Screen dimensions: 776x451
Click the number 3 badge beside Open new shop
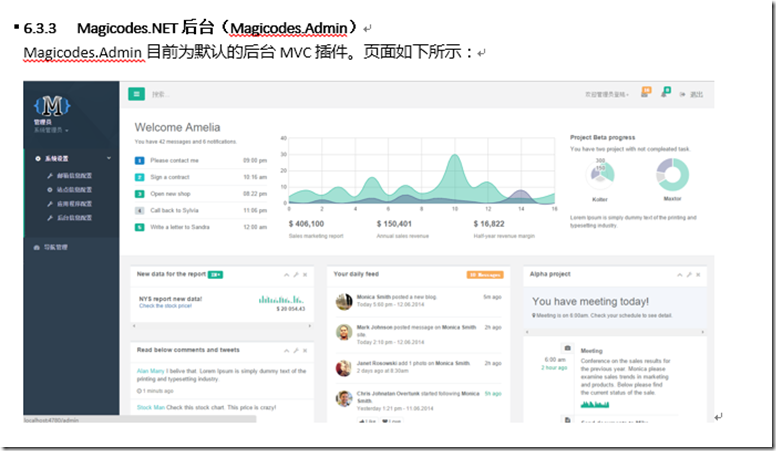coord(140,194)
